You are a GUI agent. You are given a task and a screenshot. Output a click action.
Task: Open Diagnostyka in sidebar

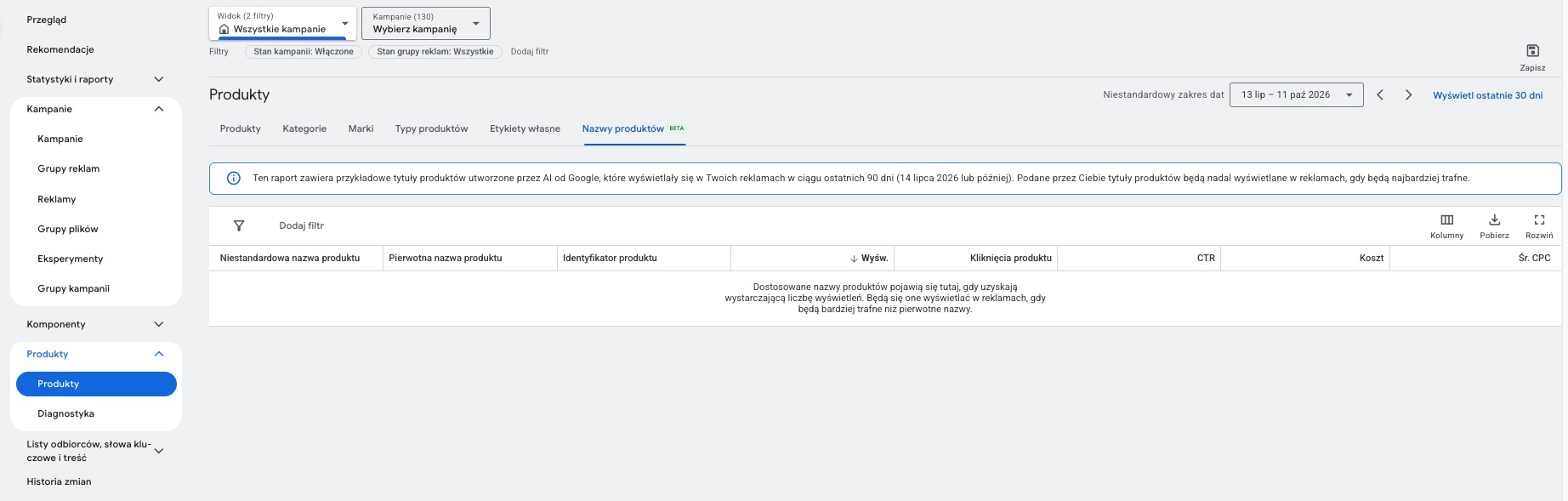click(x=65, y=413)
